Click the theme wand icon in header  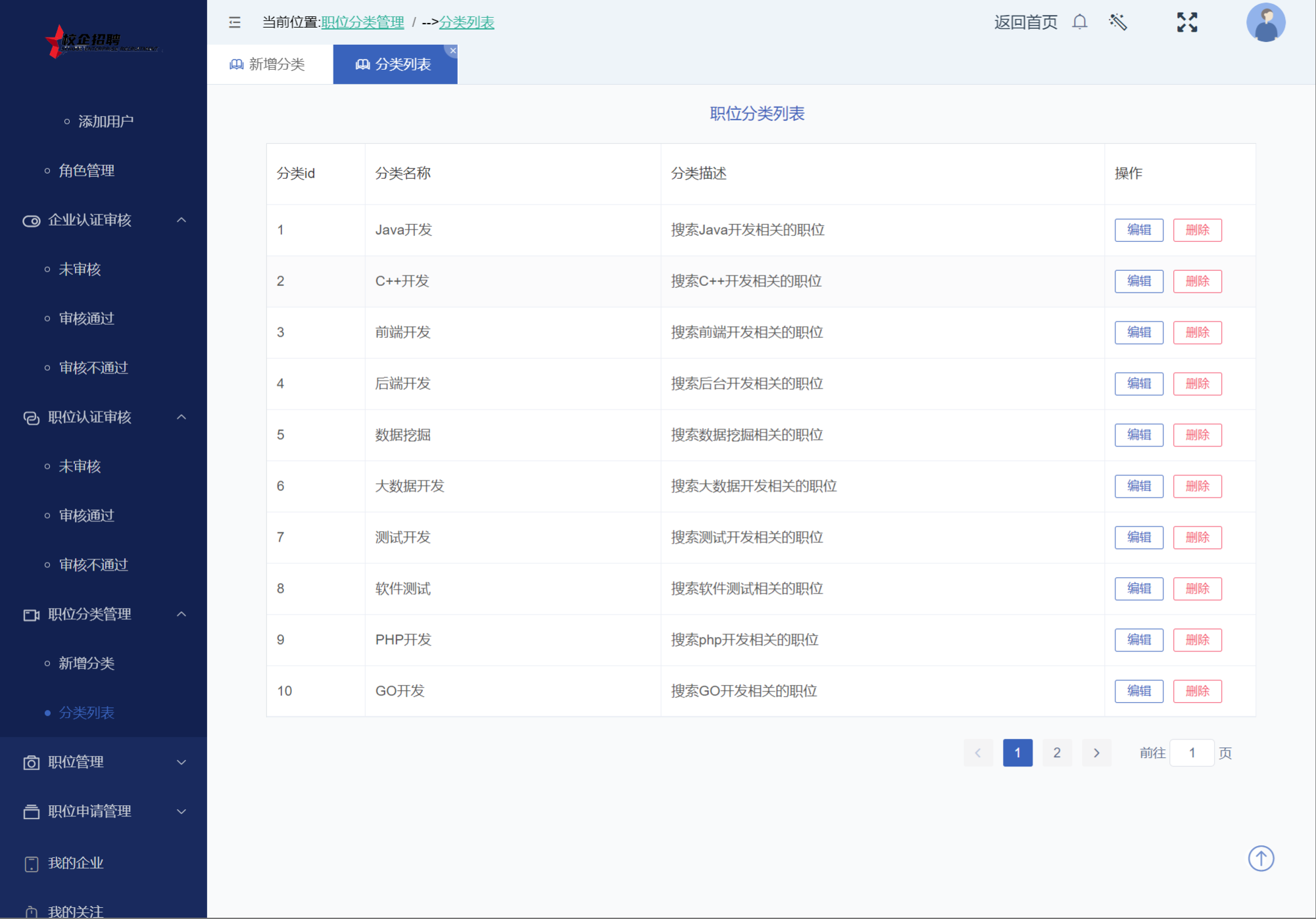tap(1118, 22)
